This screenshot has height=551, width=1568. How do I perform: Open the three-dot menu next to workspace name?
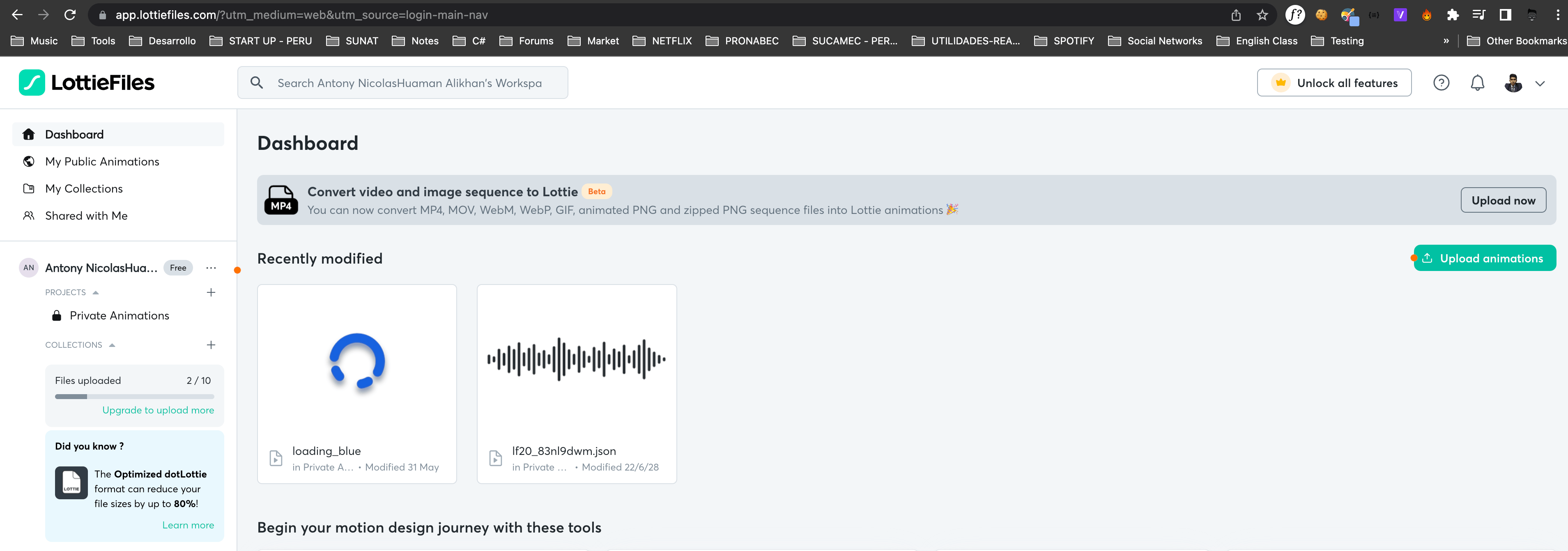[211, 268]
